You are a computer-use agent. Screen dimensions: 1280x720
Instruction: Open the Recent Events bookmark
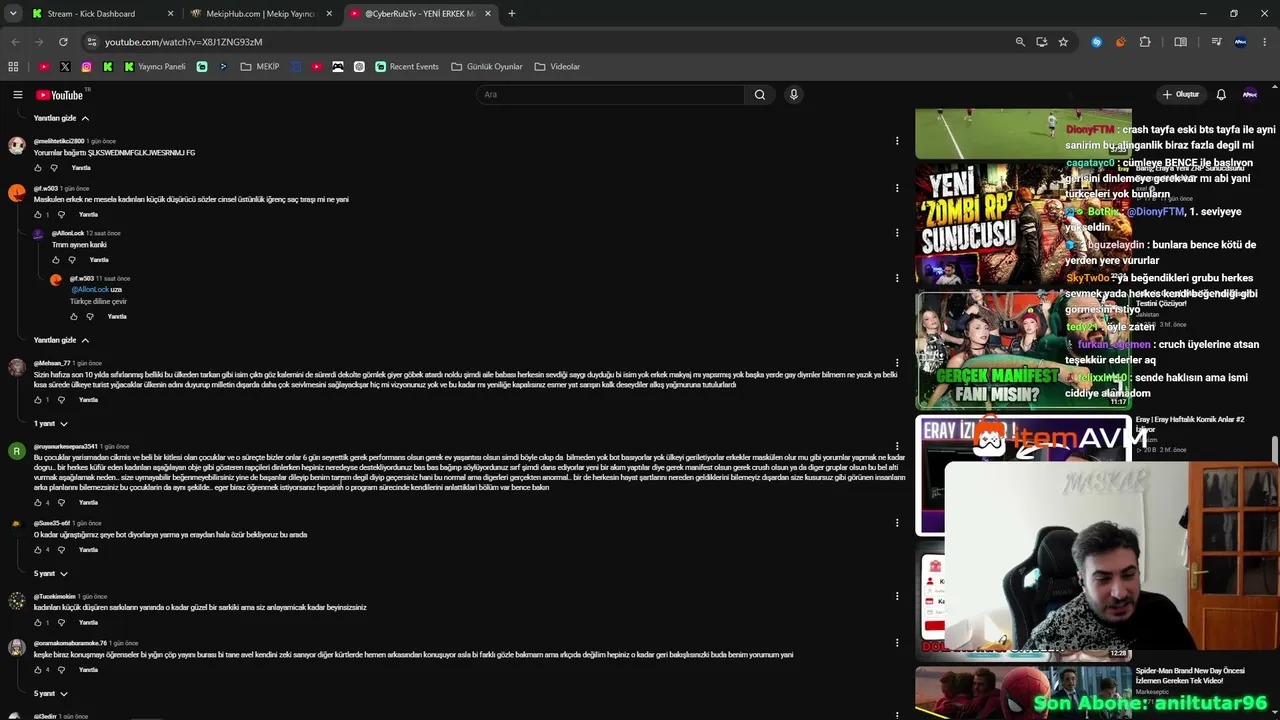click(407, 67)
